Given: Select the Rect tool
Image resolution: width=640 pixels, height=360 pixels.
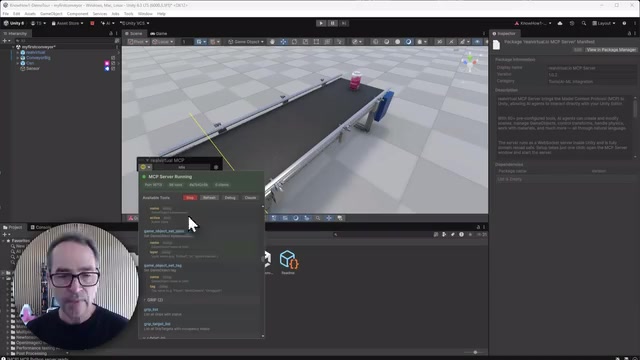Looking at the screenshot, I should [316, 42].
